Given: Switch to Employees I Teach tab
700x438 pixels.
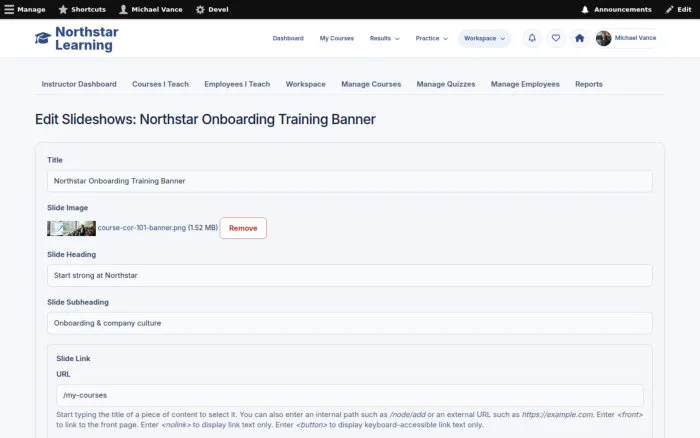Looking at the screenshot, I should [x=237, y=84].
